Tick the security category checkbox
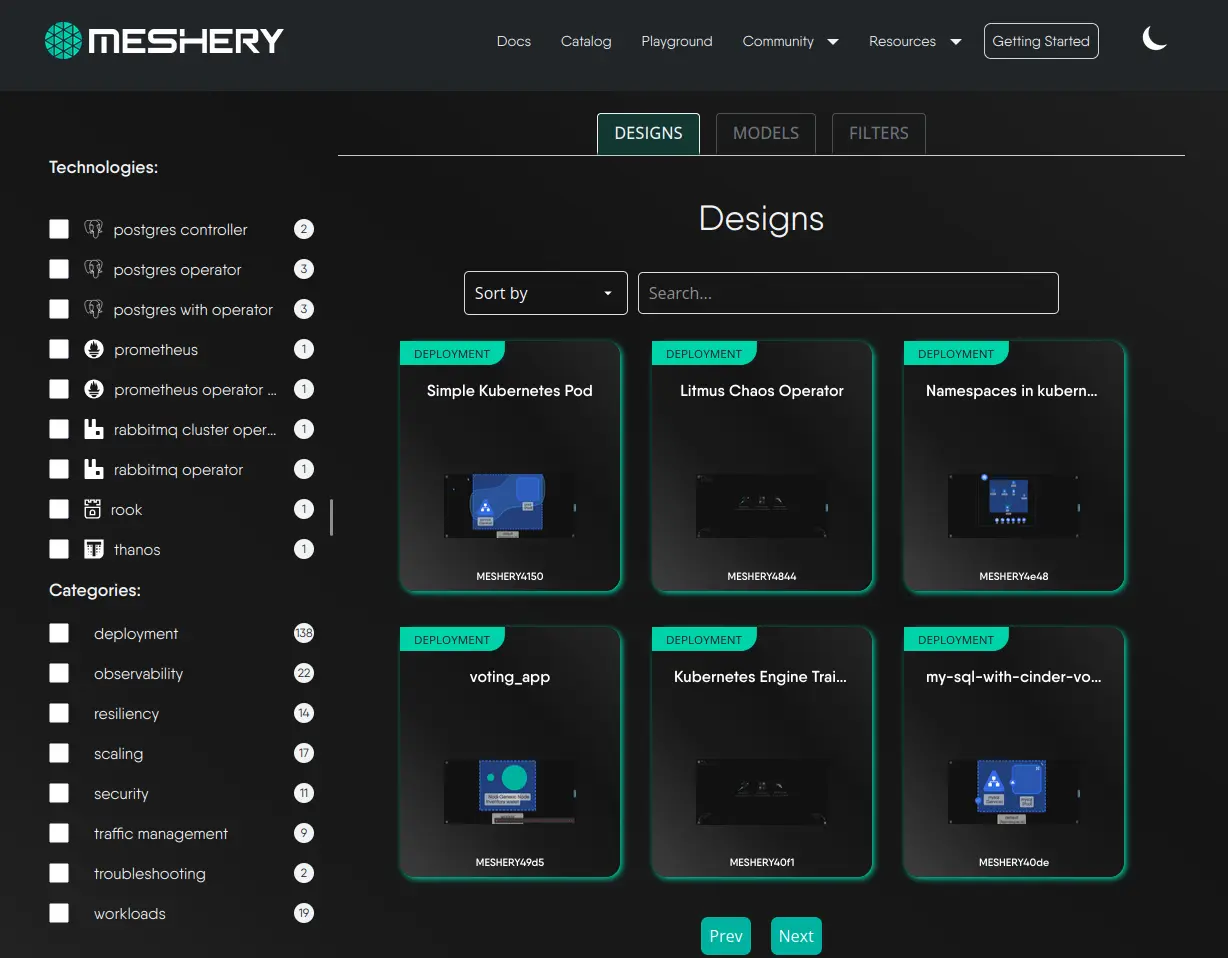 (59, 793)
